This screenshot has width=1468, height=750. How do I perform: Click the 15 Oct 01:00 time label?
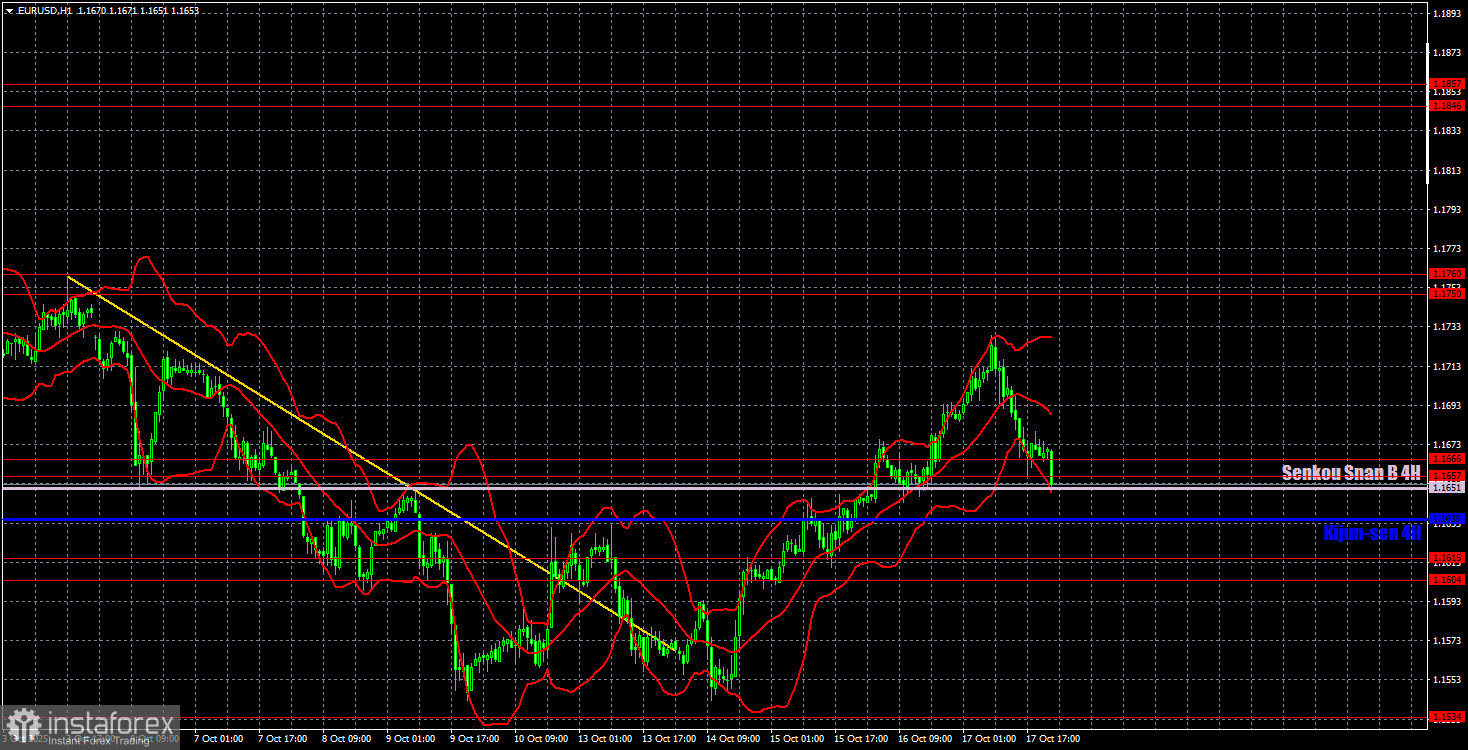tap(797, 739)
